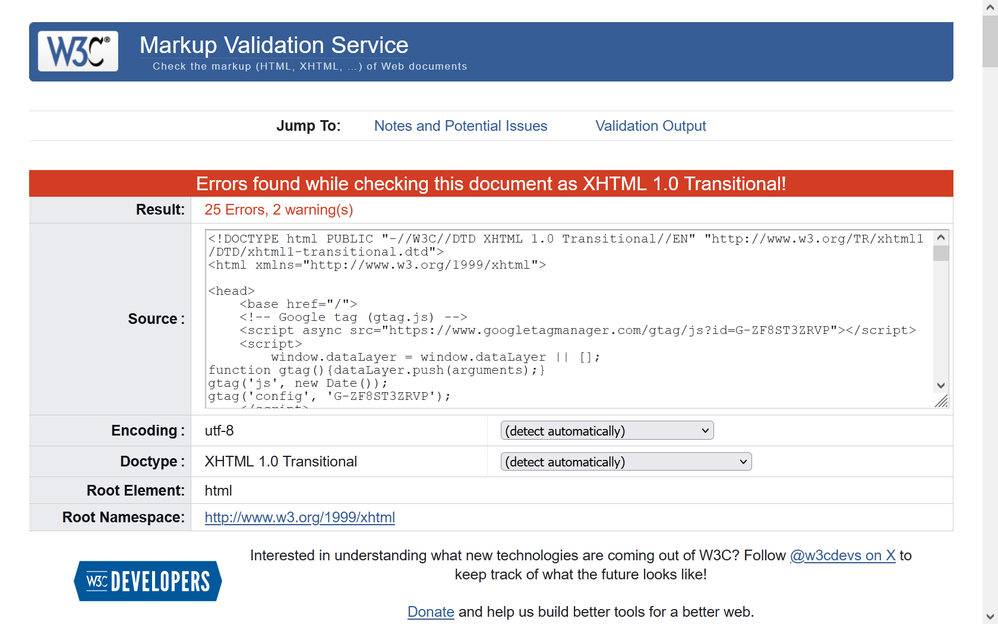Click the source textarea resize handle

(941, 402)
